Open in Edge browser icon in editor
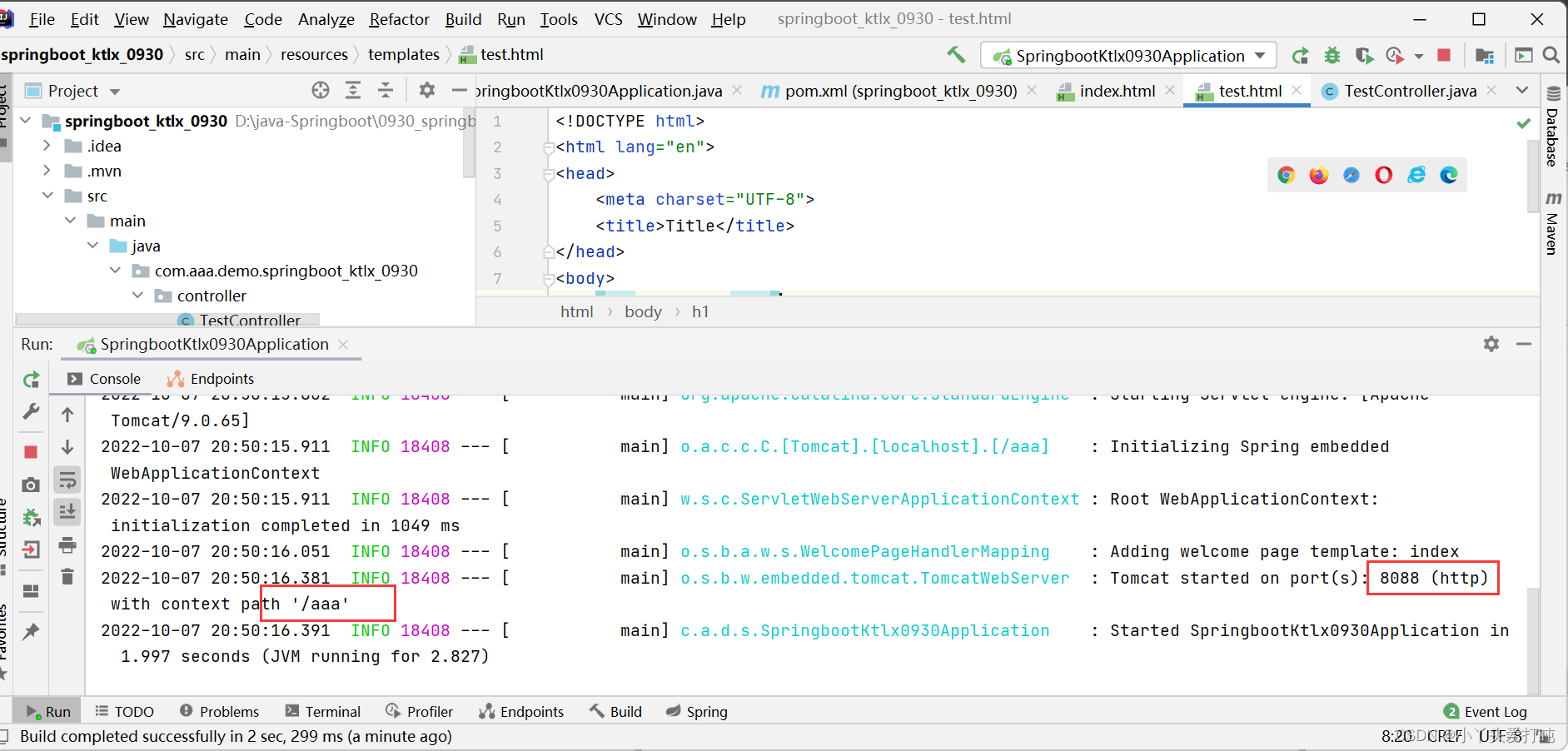1568x751 pixels. click(x=1449, y=175)
